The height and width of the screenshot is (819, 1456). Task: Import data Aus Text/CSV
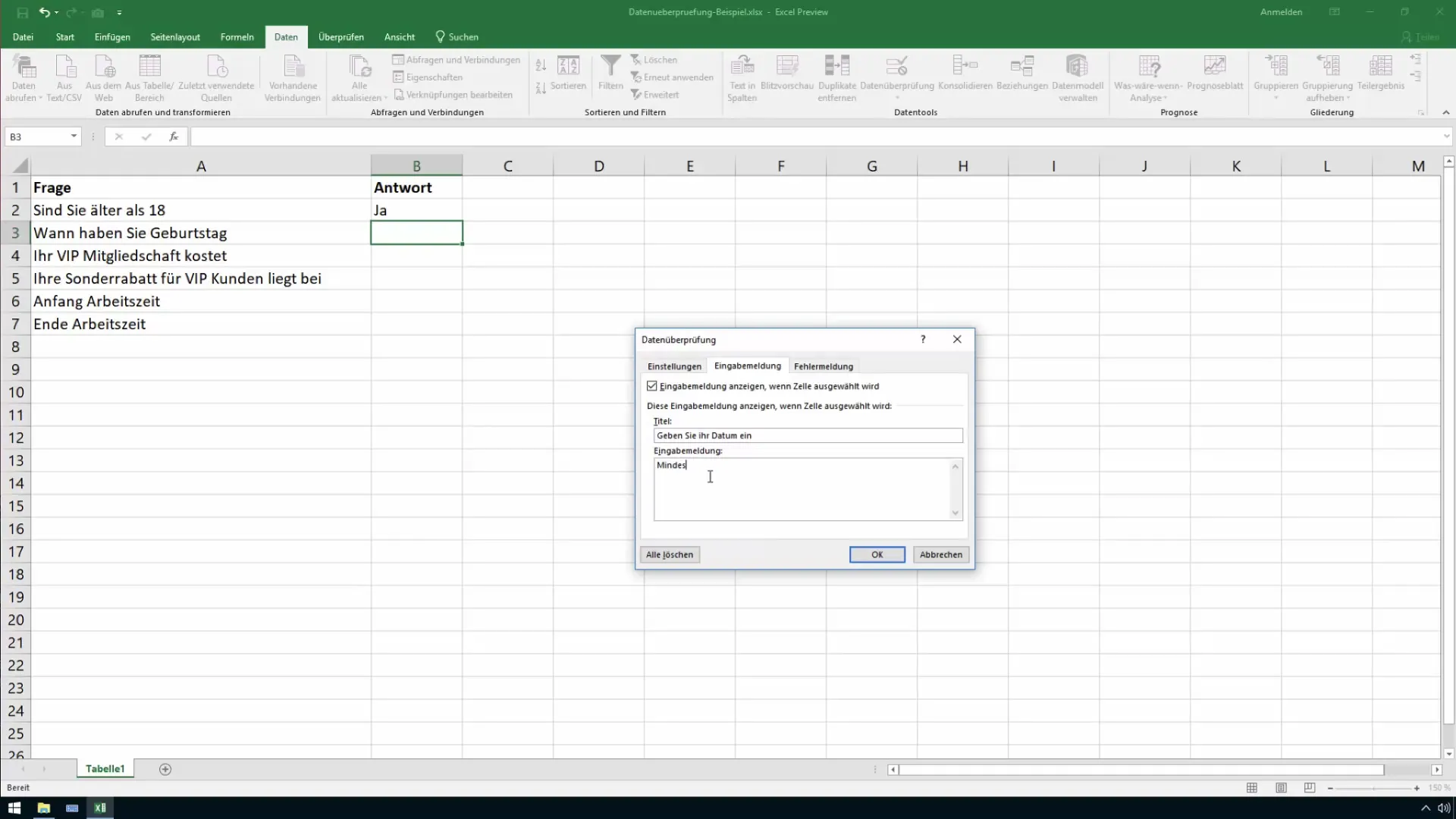64,77
